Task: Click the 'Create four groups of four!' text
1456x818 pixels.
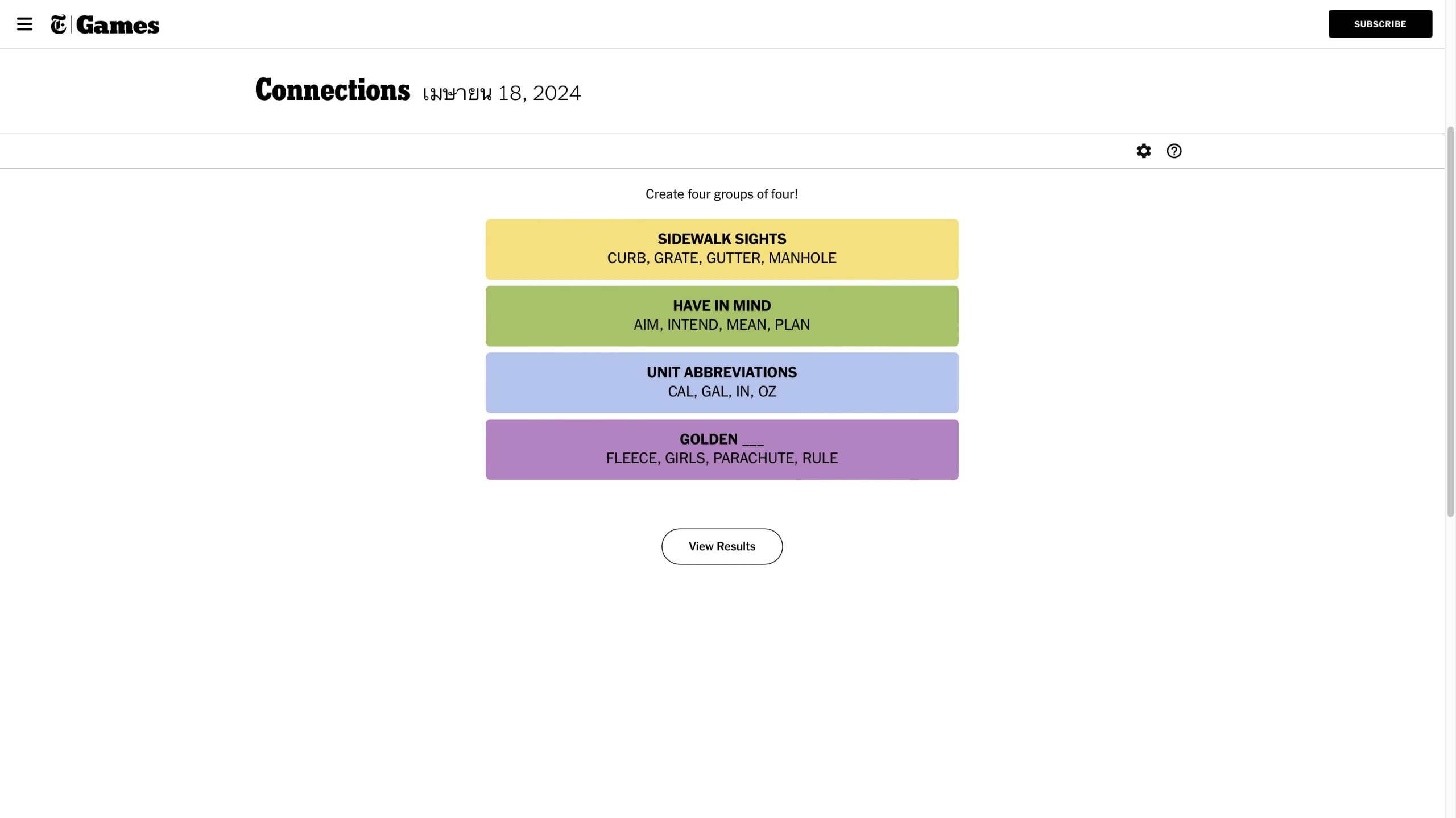Action: [x=722, y=194]
